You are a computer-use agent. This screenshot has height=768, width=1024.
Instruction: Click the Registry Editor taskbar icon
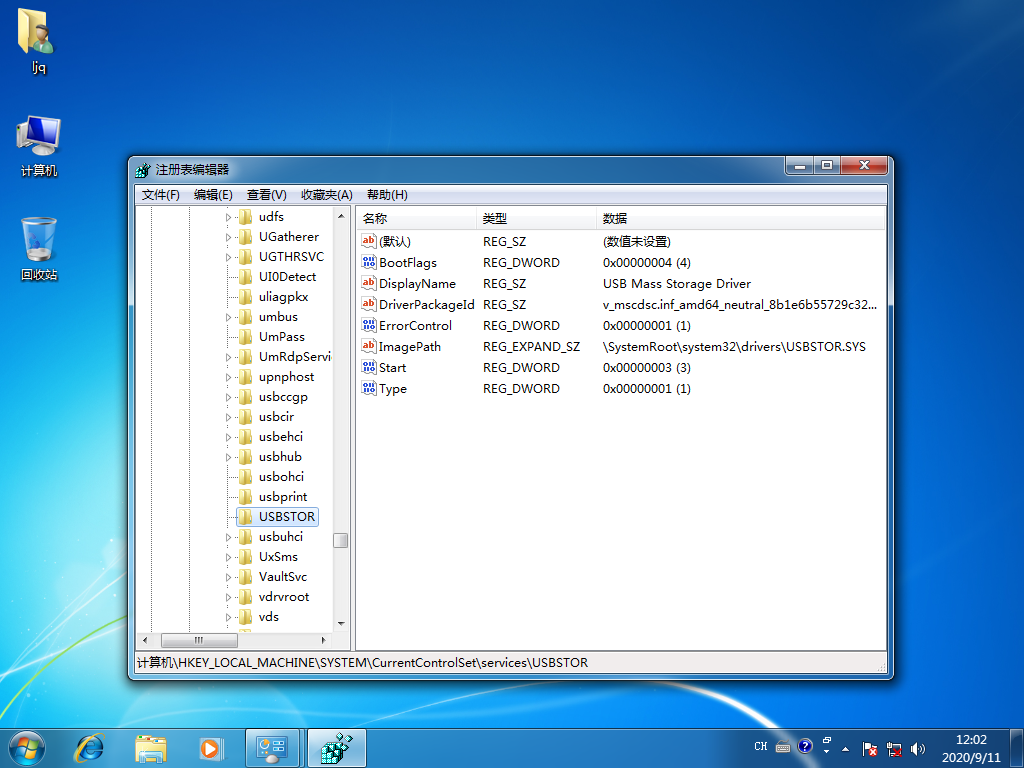[336, 747]
